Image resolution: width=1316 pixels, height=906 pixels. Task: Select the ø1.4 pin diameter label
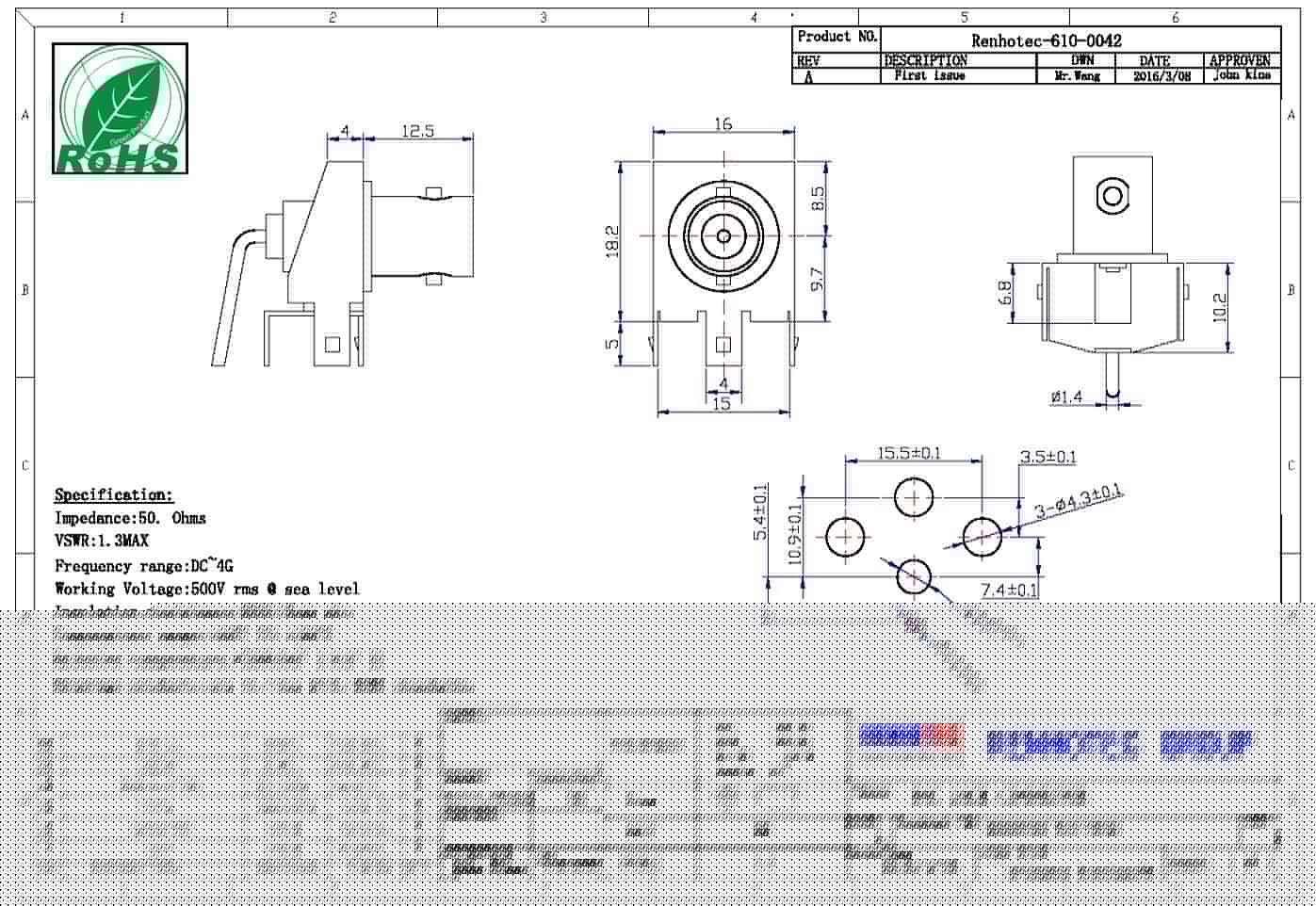(x=1066, y=397)
